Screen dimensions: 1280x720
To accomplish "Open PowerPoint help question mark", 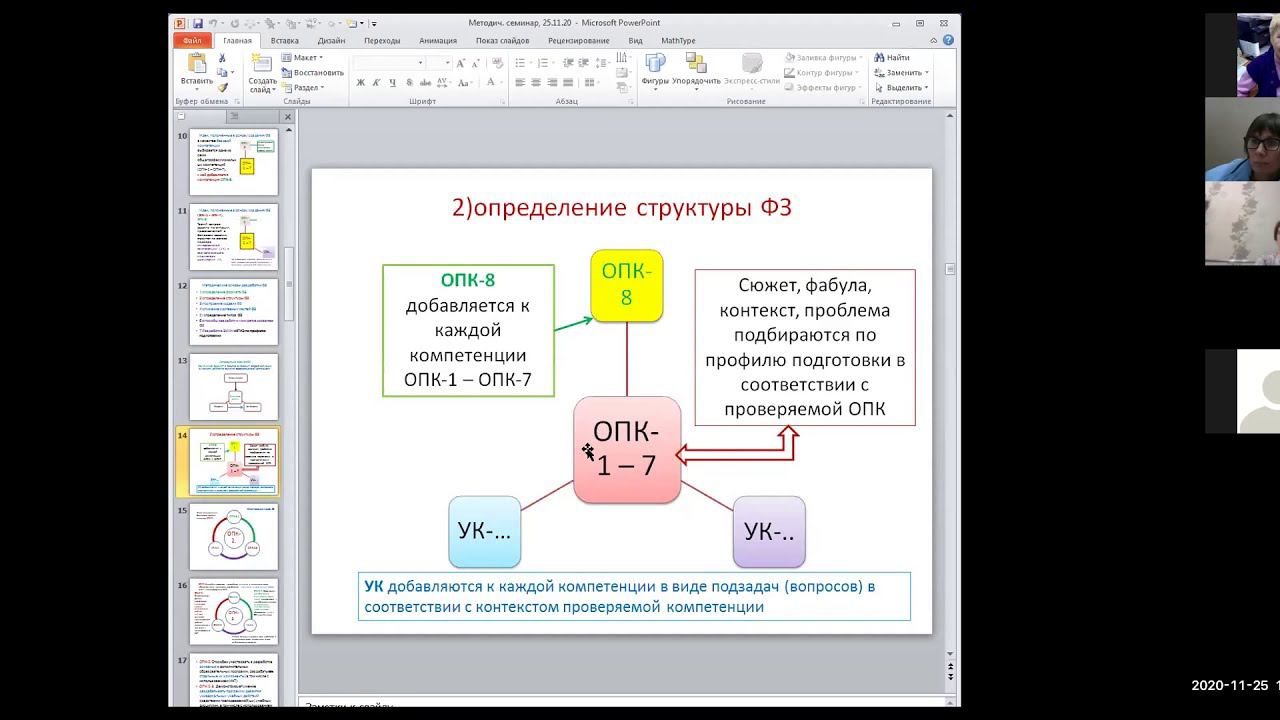I will 948,41.
